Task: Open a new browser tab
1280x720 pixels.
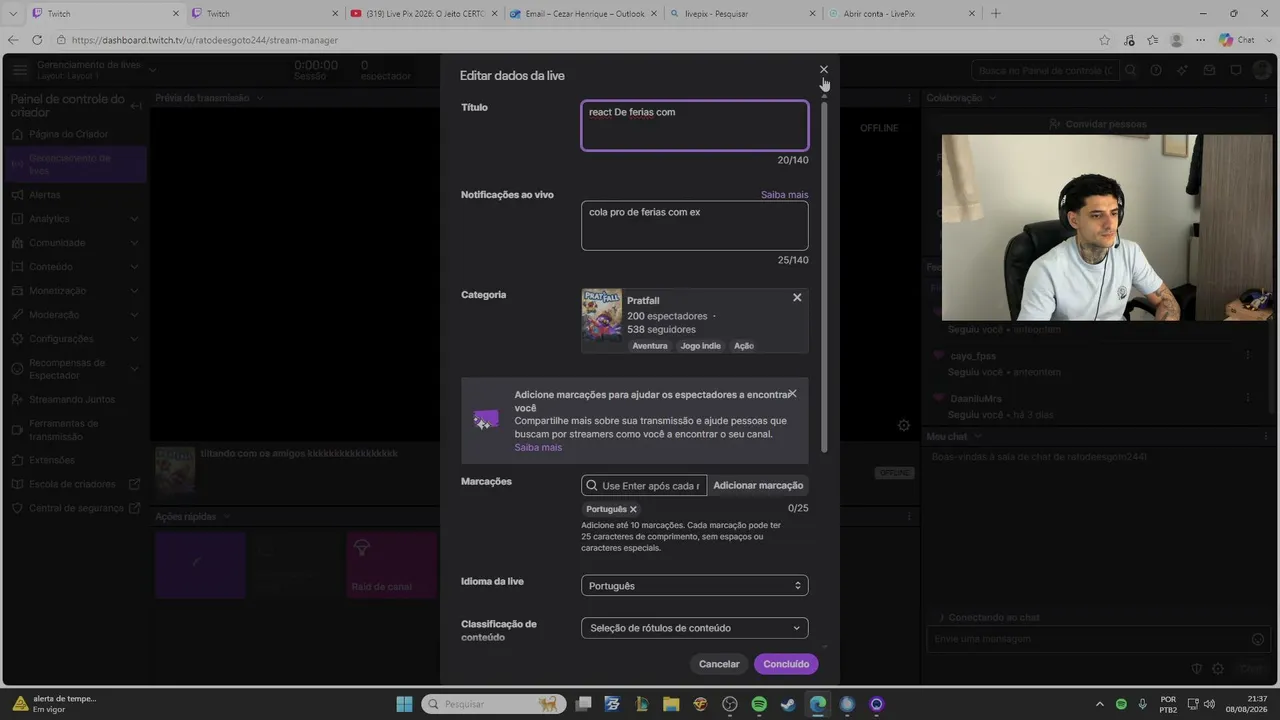Action: coord(995,14)
